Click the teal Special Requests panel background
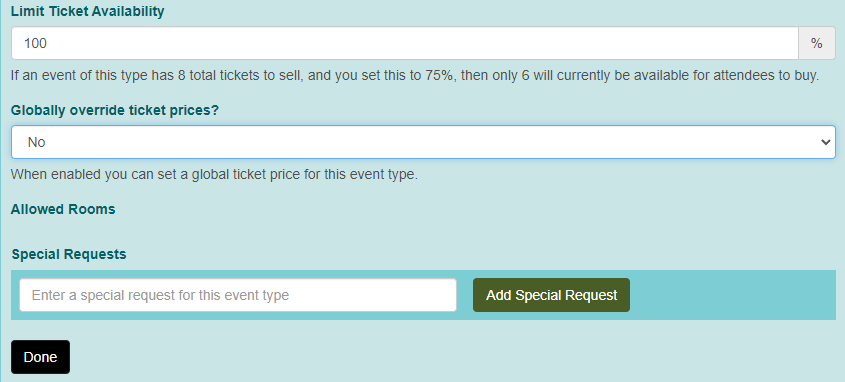 (x=733, y=295)
